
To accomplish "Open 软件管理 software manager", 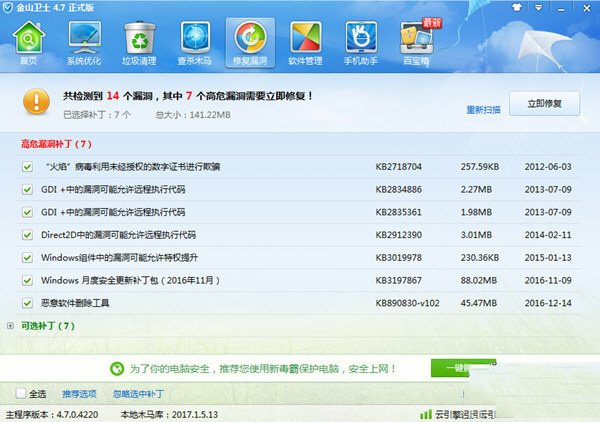I will [305, 43].
